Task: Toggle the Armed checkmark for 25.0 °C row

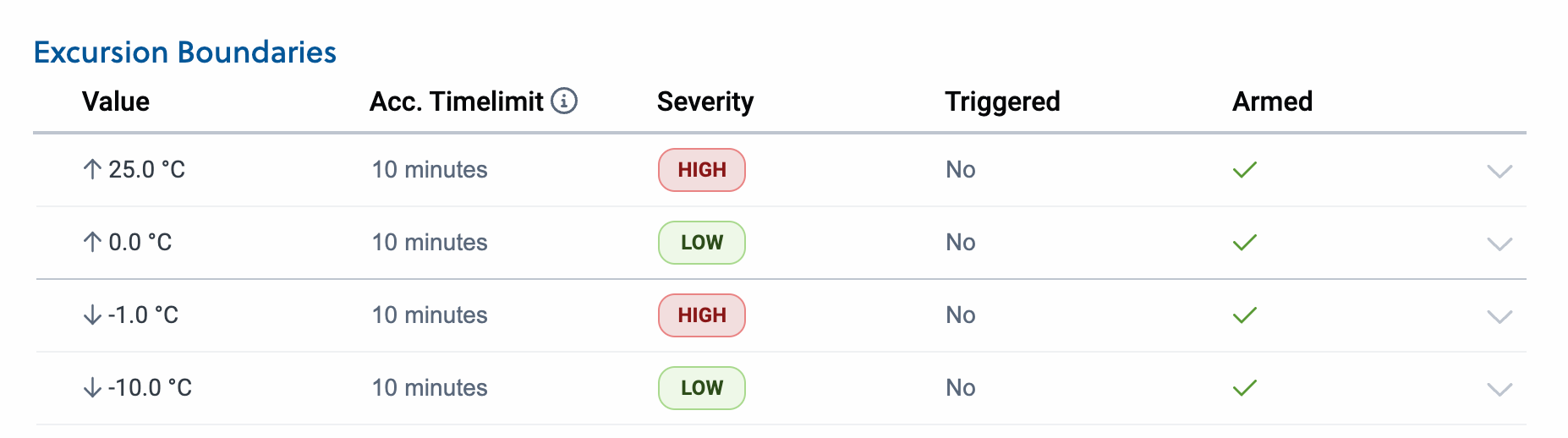Action: click(1245, 170)
